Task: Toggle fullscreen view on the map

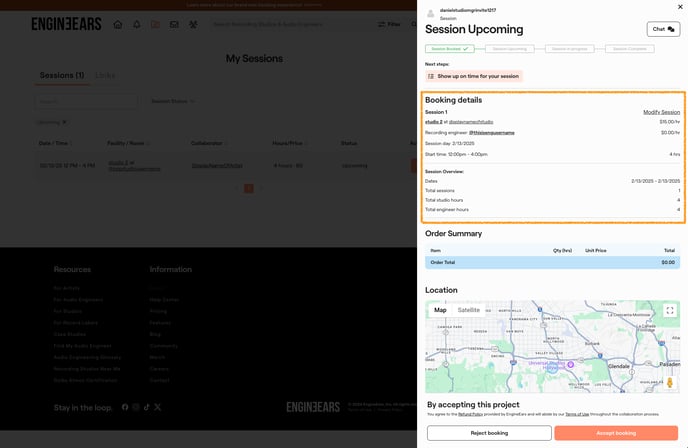Action: pos(669,311)
